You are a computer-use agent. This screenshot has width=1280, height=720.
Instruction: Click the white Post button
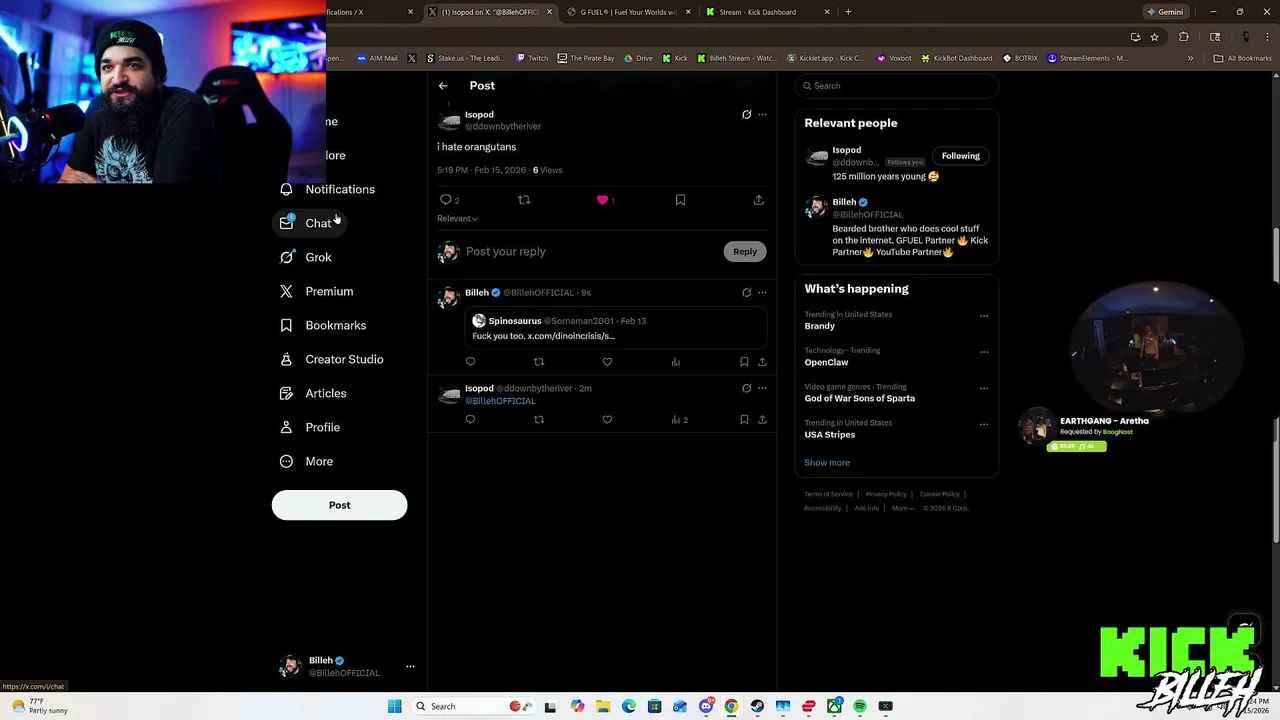click(339, 505)
